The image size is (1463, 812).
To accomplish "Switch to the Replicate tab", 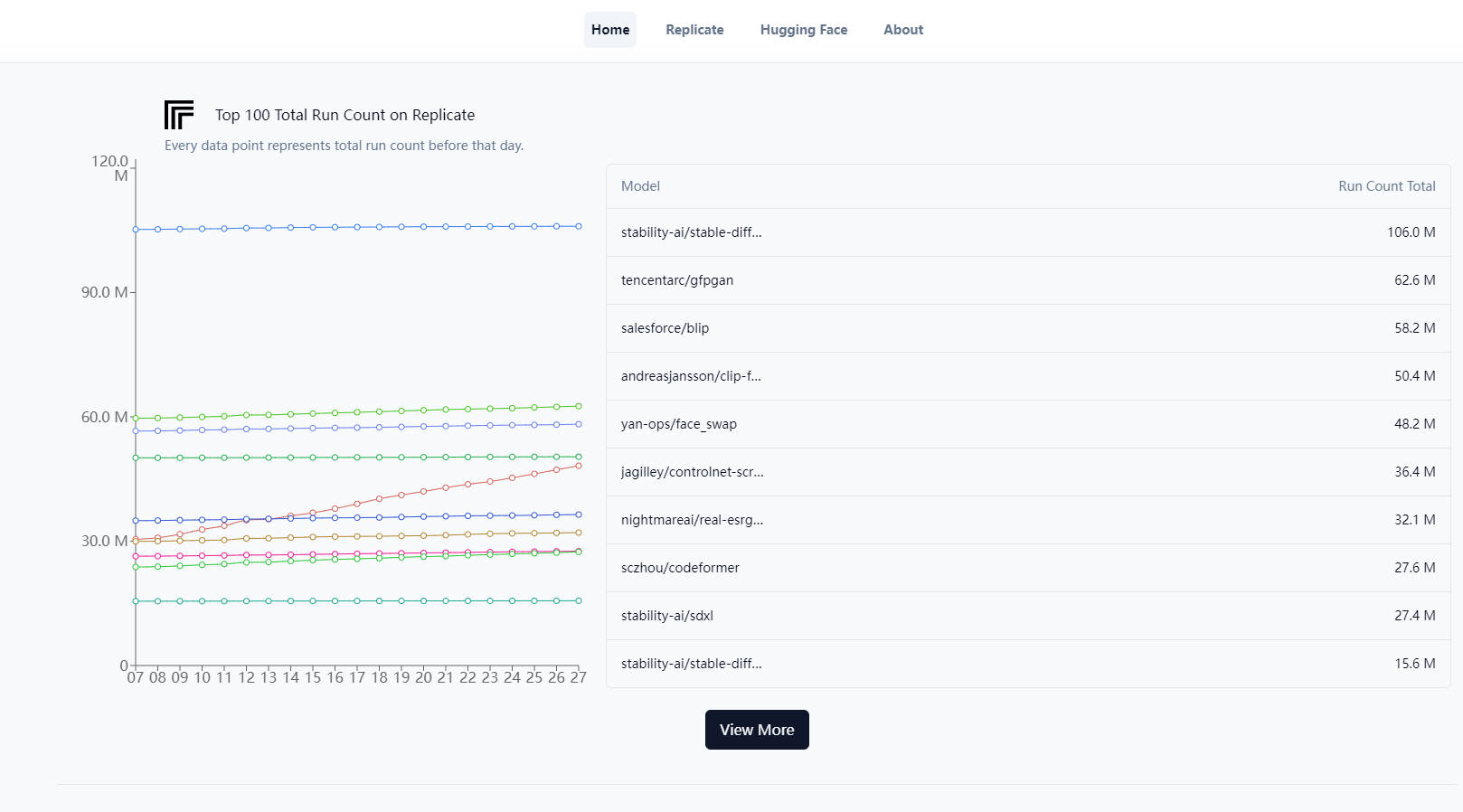I will (694, 30).
